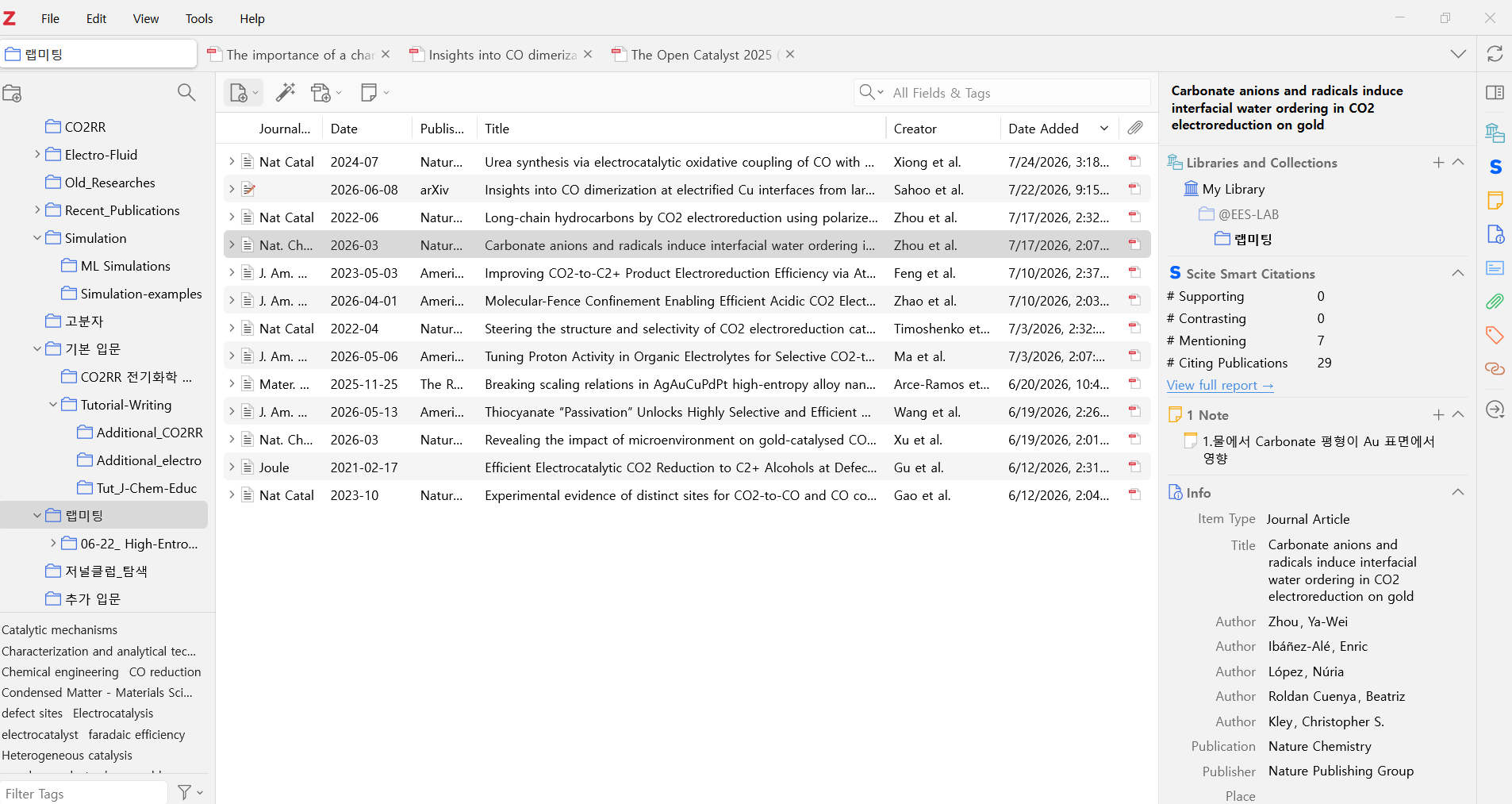Sort by the Title column header

(681, 129)
